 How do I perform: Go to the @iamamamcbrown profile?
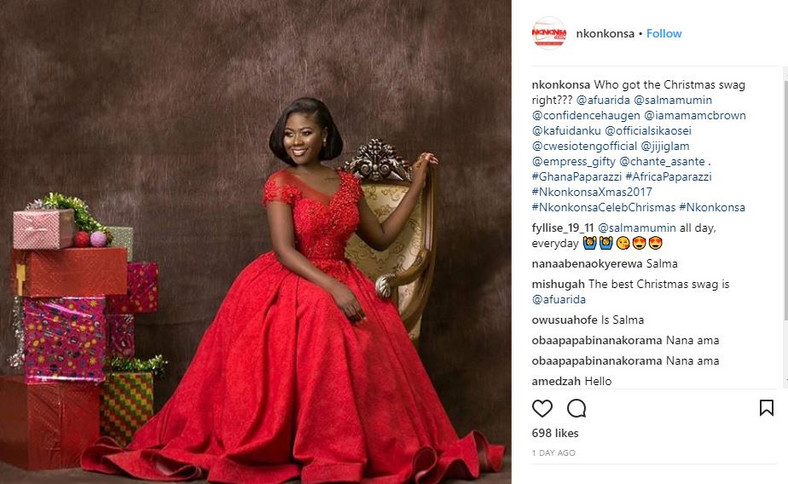tap(695, 116)
